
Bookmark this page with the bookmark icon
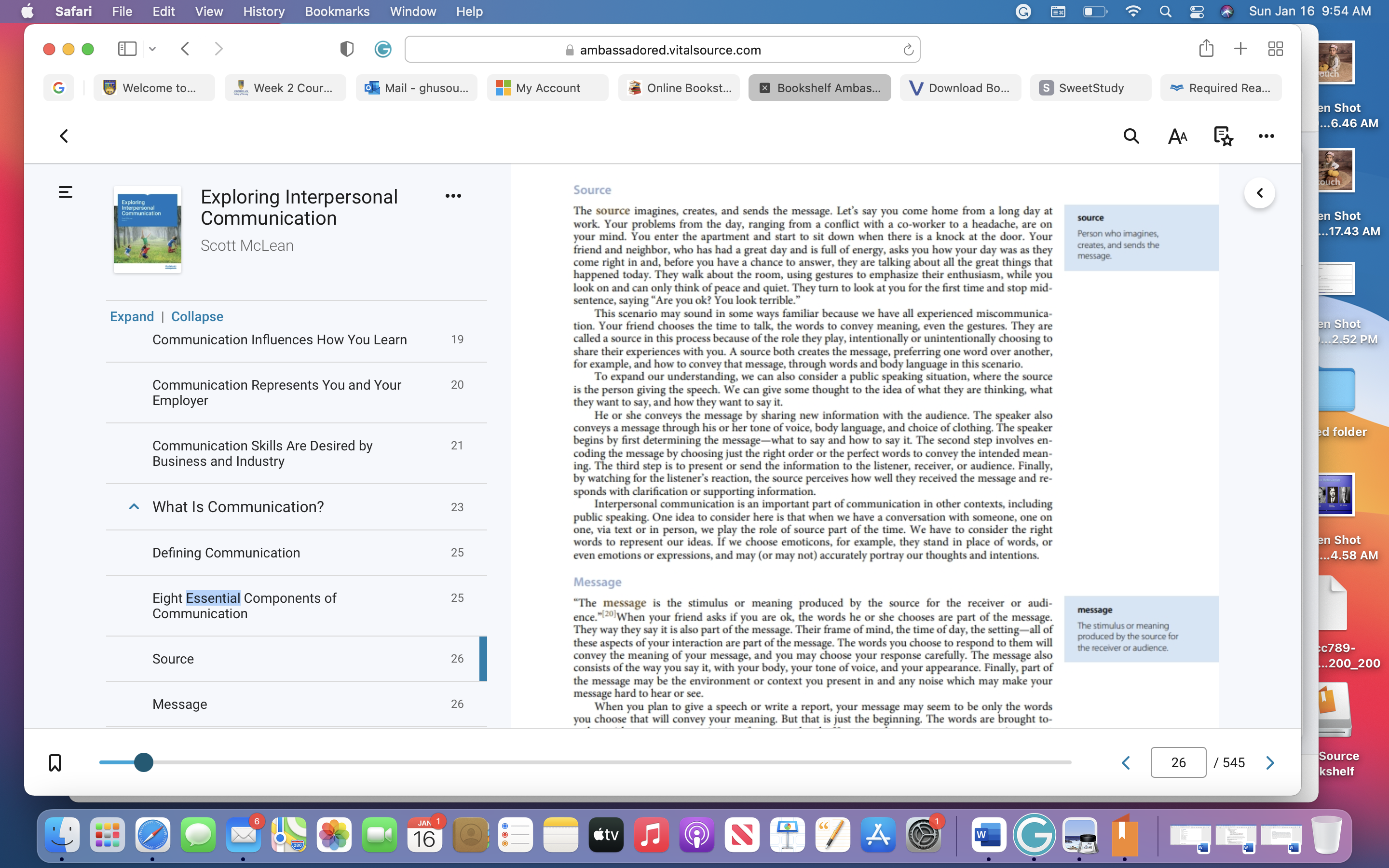pyautogui.click(x=55, y=762)
